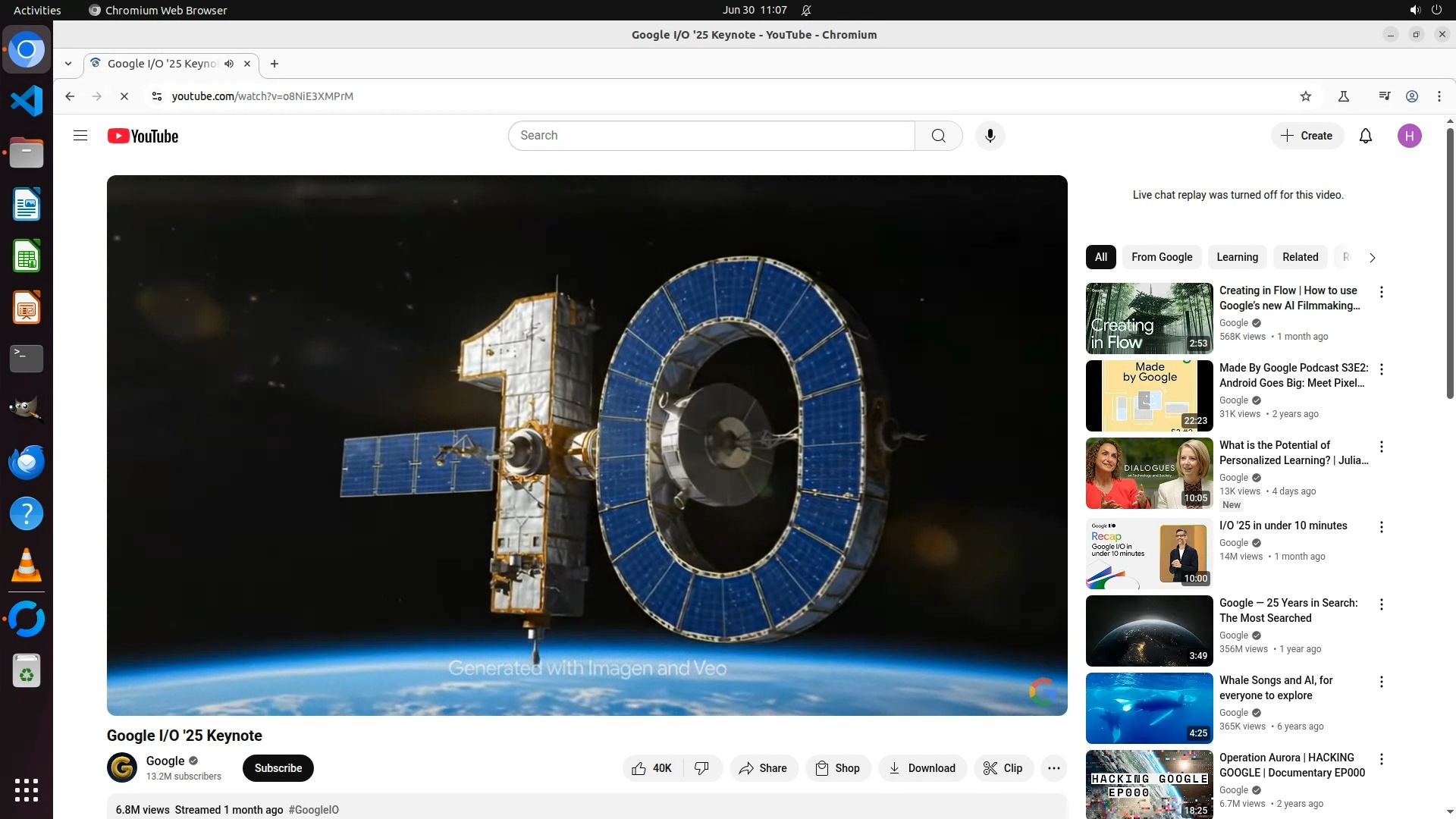Open the hamburger guide menu
The height and width of the screenshot is (819, 1456).
(80, 136)
